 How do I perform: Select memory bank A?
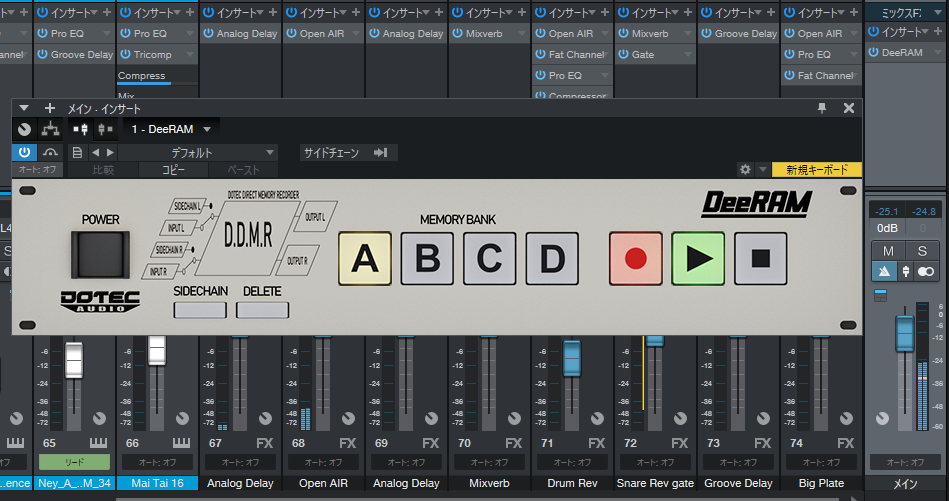click(365, 258)
